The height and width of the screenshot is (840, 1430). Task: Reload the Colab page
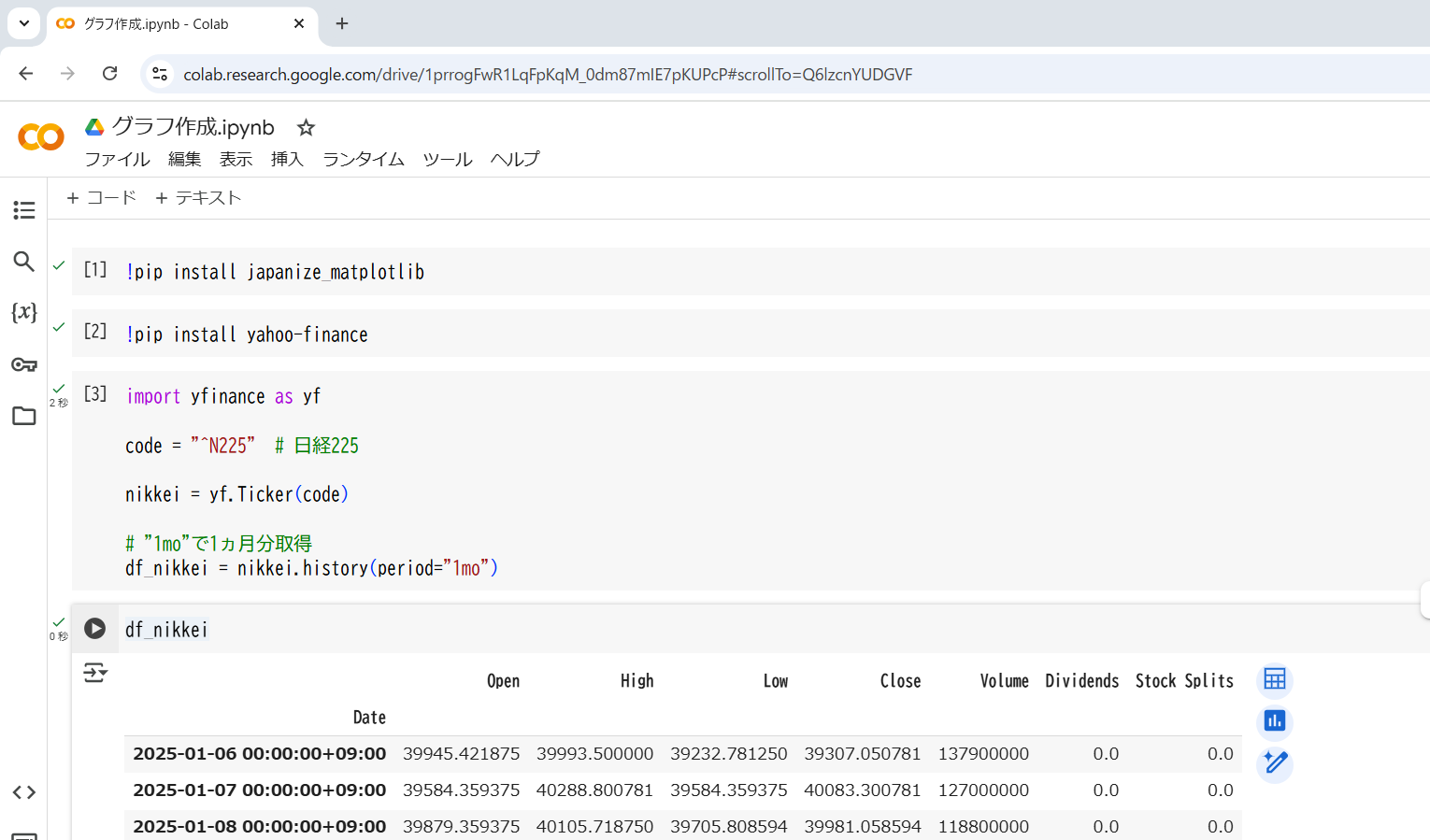pyautogui.click(x=109, y=74)
